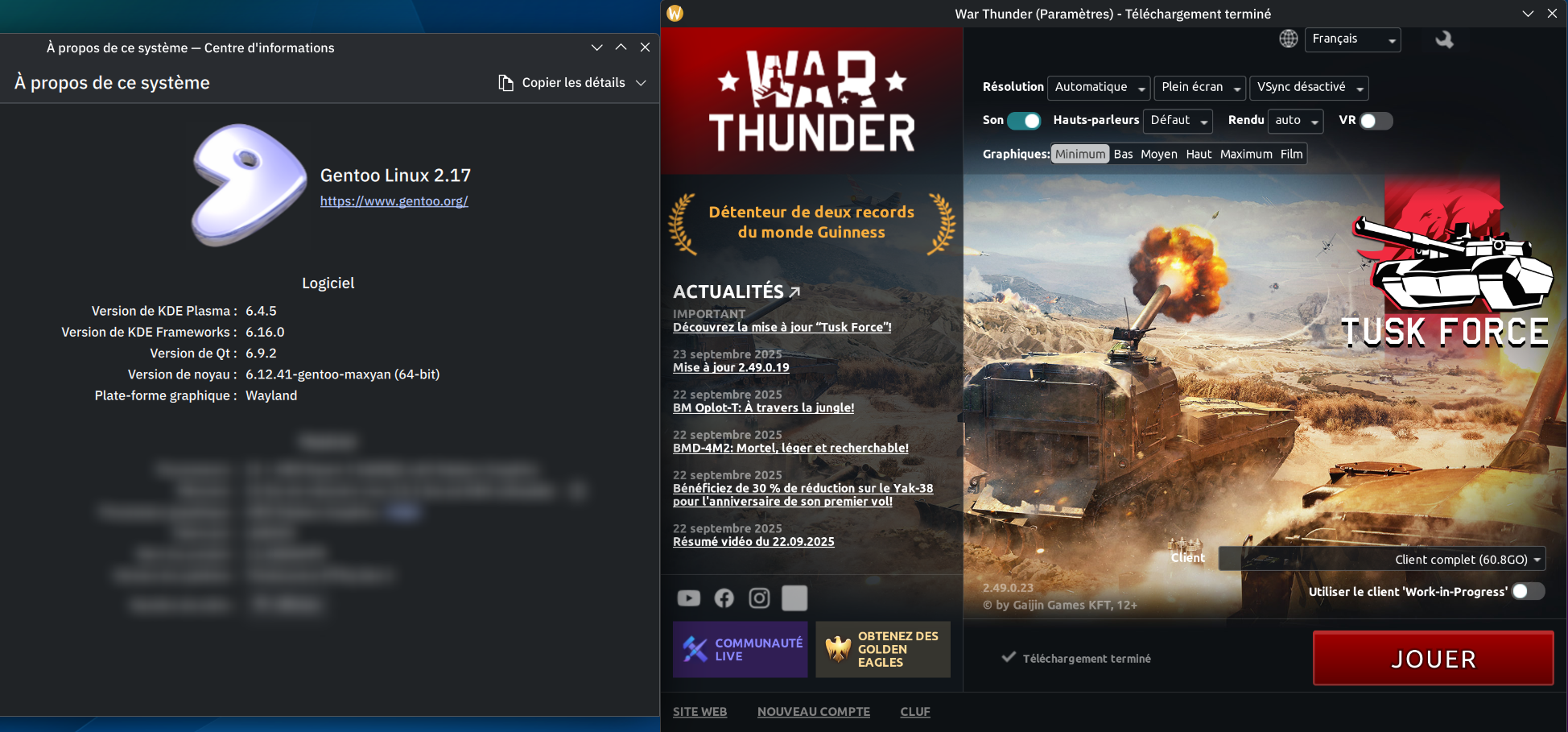1568x732 pixels.
Task: Open the Facebook social link
Action: pyautogui.click(x=724, y=598)
